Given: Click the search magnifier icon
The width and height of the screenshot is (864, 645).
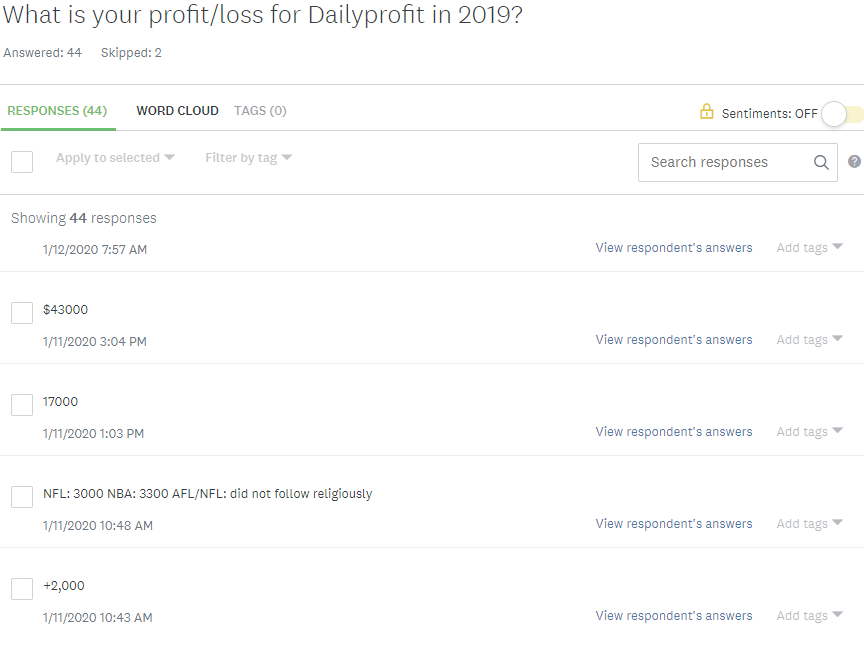Looking at the screenshot, I should point(821,162).
